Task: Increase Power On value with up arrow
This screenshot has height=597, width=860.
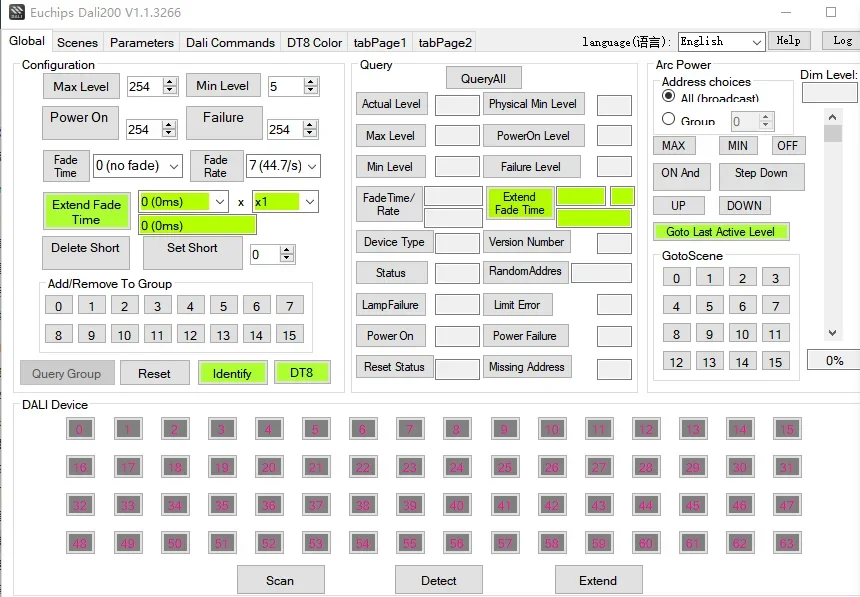Action: click(x=169, y=125)
